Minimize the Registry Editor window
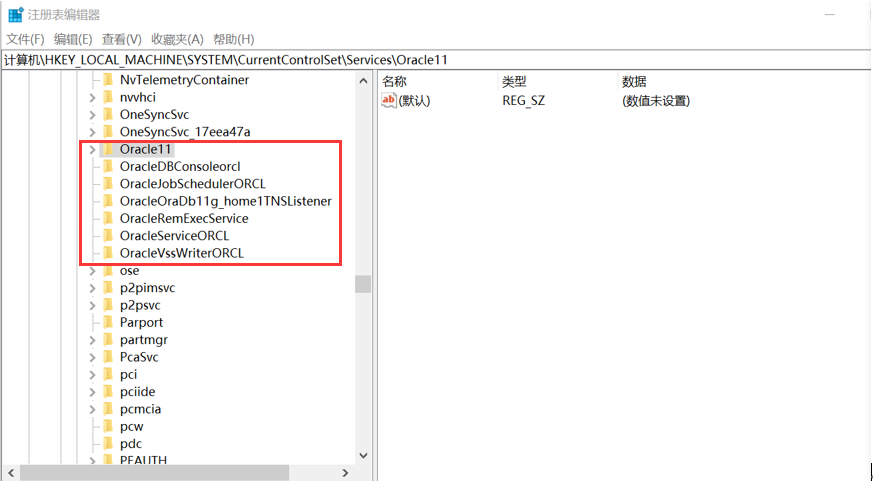Viewport: 873px width, 481px height. [830, 14]
